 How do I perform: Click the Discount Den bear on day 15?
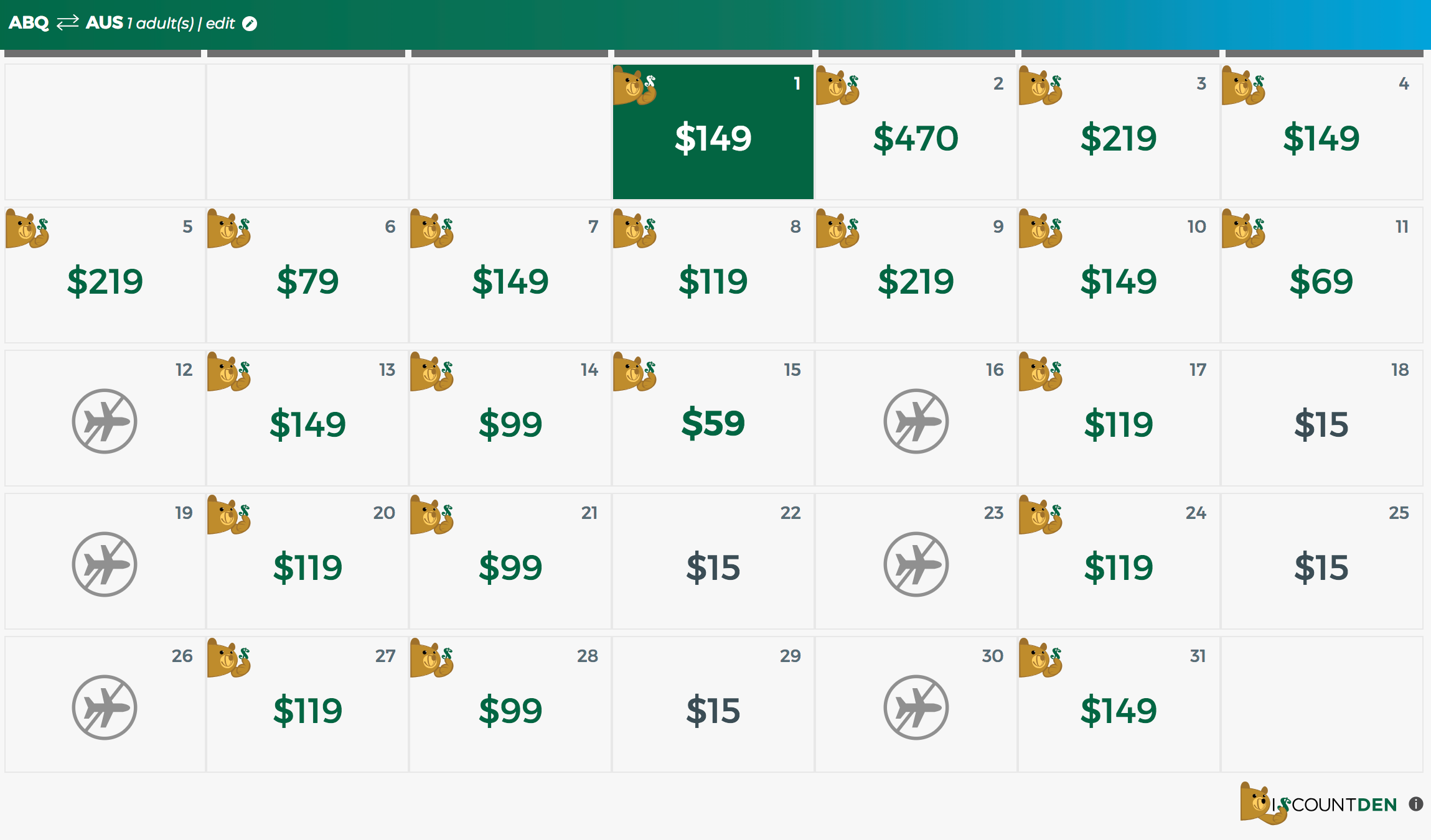[x=634, y=372]
